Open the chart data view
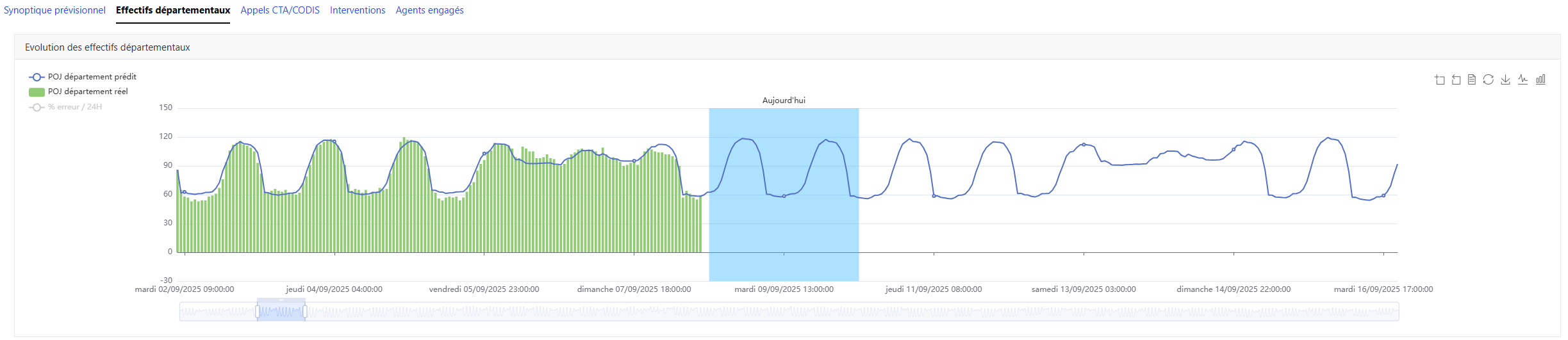 pyautogui.click(x=1472, y=79)
